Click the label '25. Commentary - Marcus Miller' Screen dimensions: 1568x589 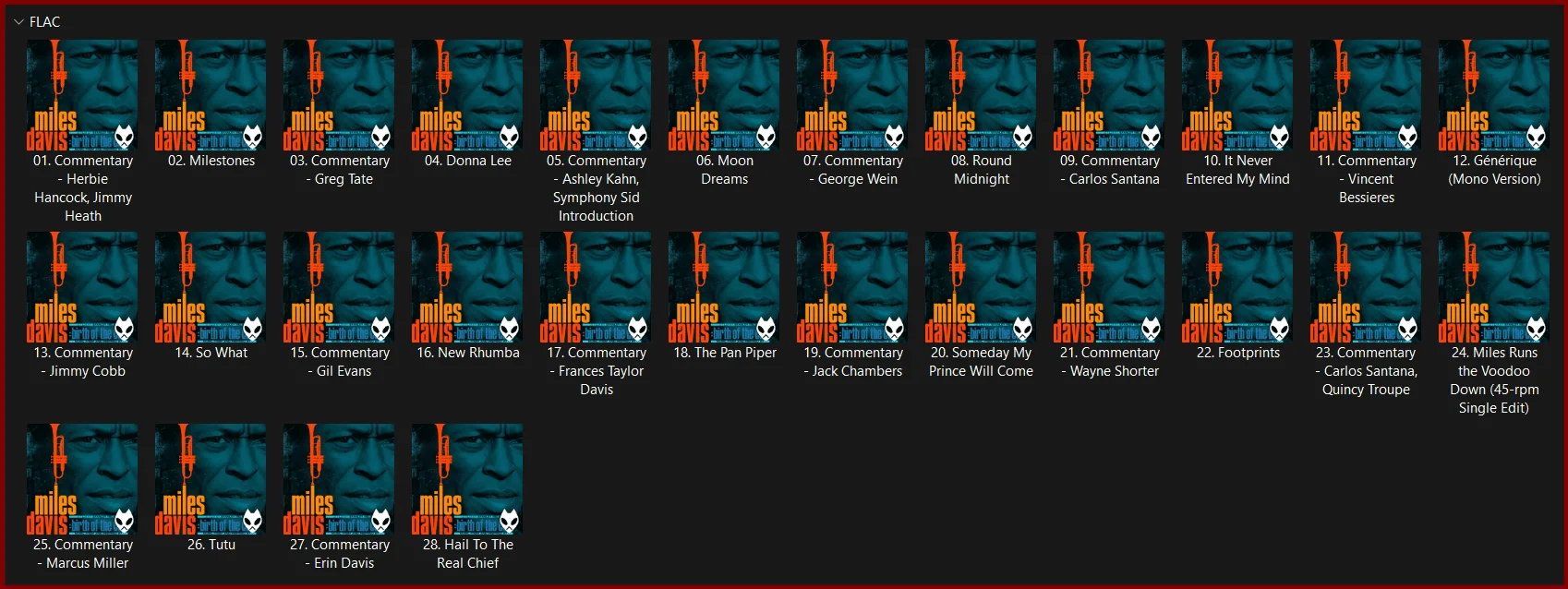83,554
